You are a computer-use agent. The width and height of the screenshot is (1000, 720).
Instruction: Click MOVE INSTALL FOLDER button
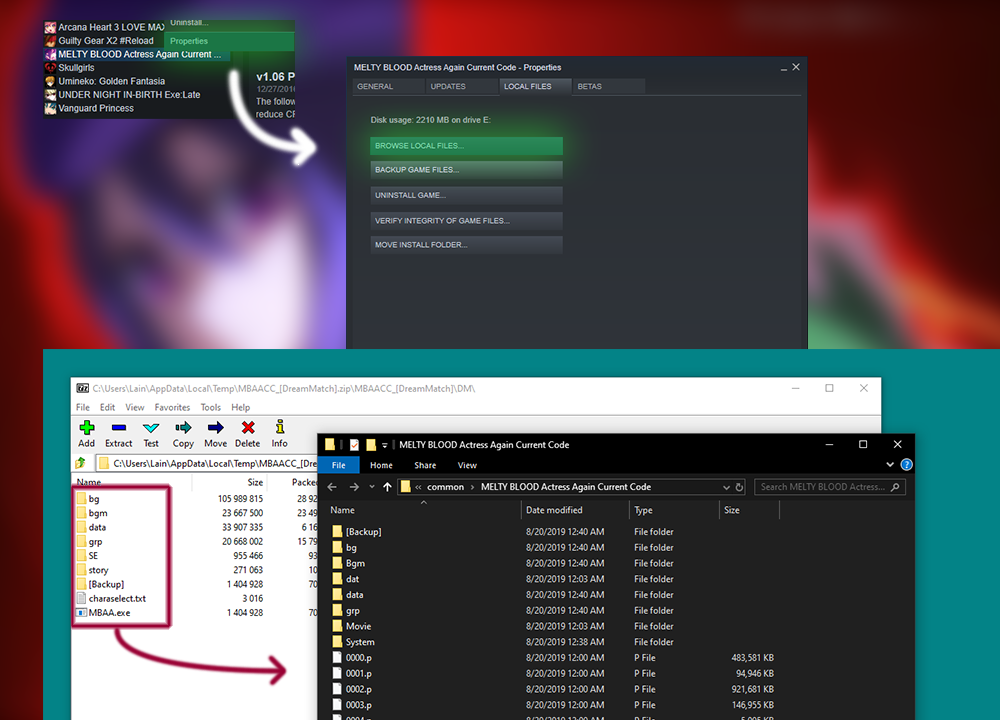466,245
